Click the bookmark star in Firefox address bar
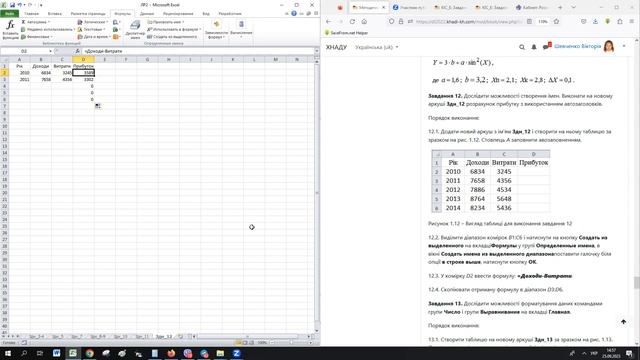This screenshot has width=640, height=360. point(556,21)
